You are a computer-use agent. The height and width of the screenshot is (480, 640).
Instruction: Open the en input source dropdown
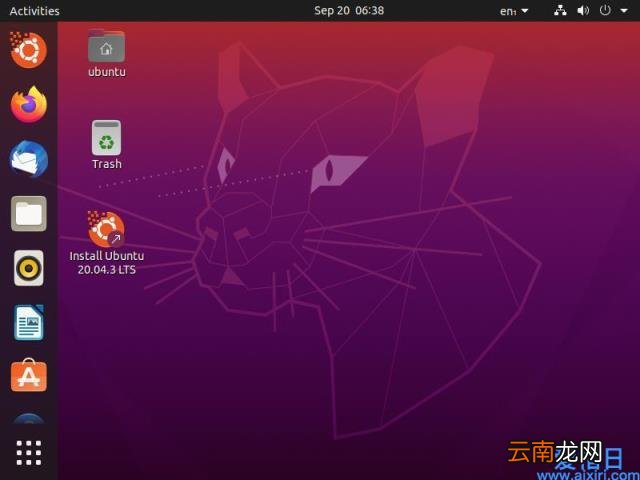(514, 11)
